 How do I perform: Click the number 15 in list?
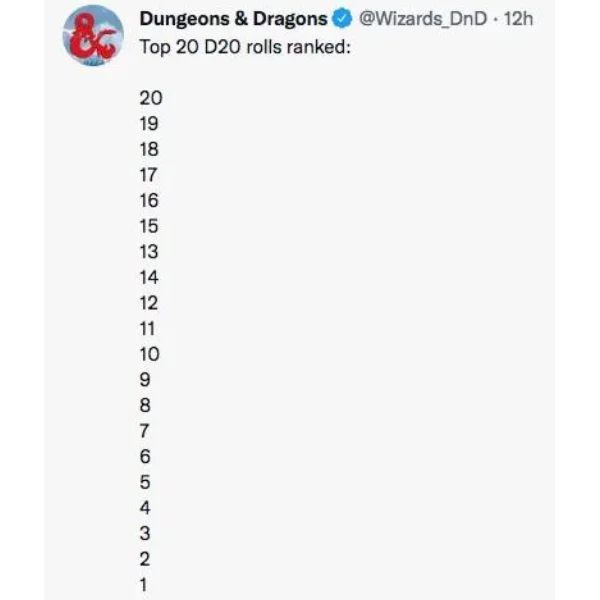[149, 226]
